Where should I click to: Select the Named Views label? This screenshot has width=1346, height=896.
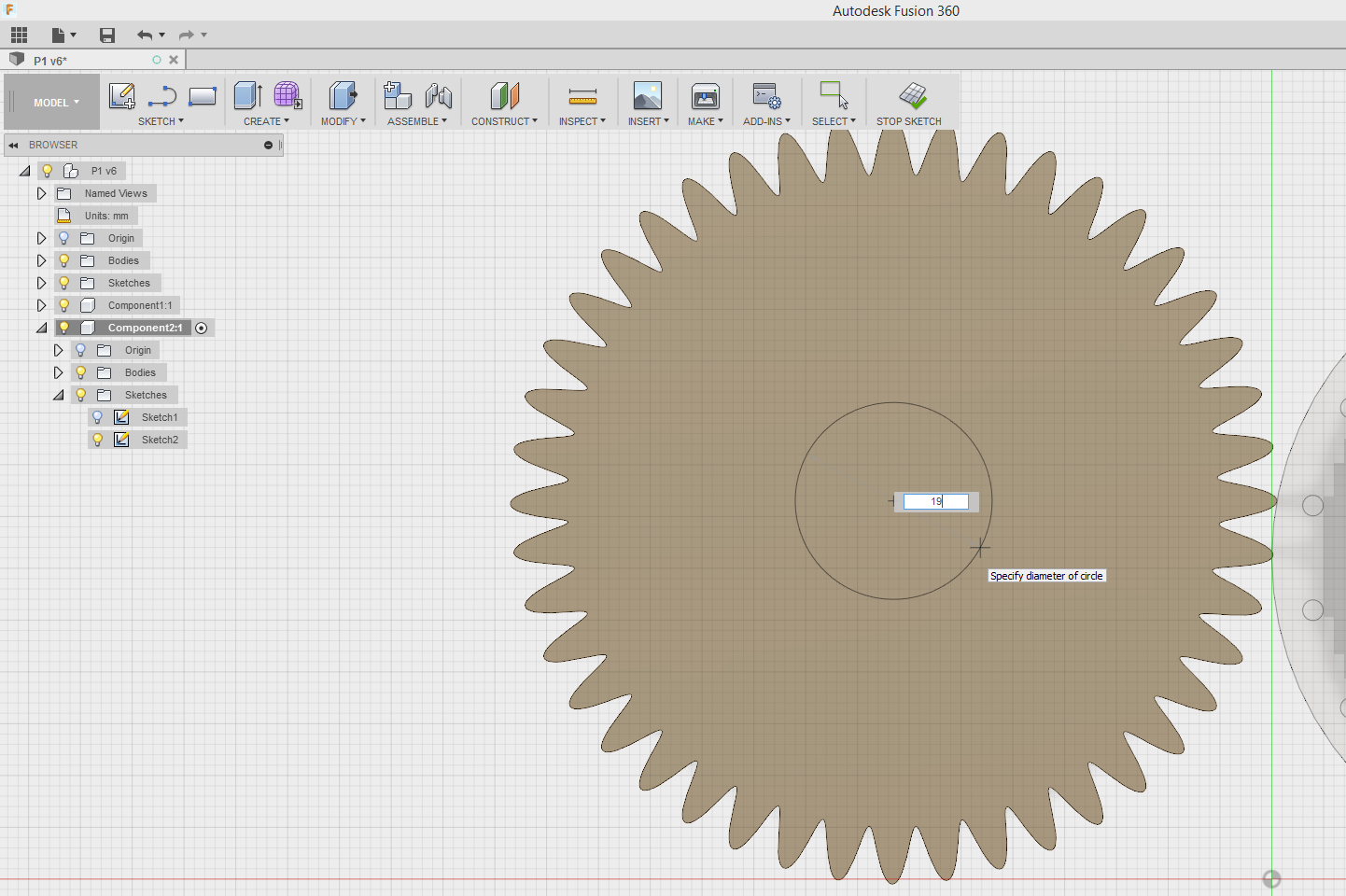116,193
